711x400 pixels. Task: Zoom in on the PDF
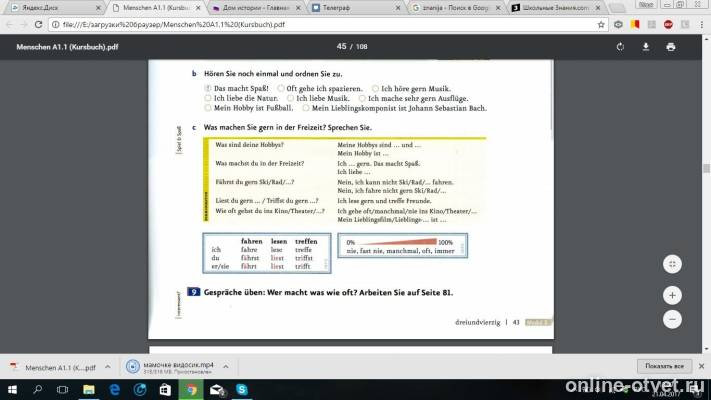[x=672, y=295]
